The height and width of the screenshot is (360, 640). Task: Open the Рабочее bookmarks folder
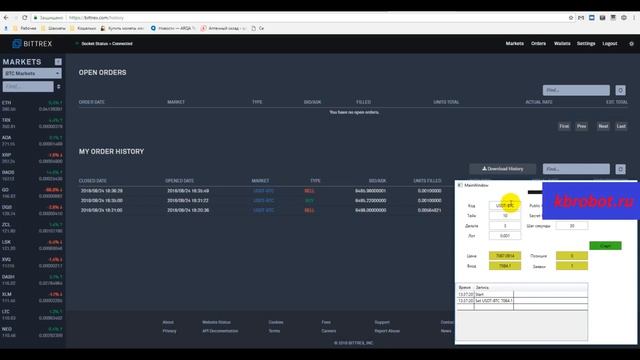click(x=25, y=28)
